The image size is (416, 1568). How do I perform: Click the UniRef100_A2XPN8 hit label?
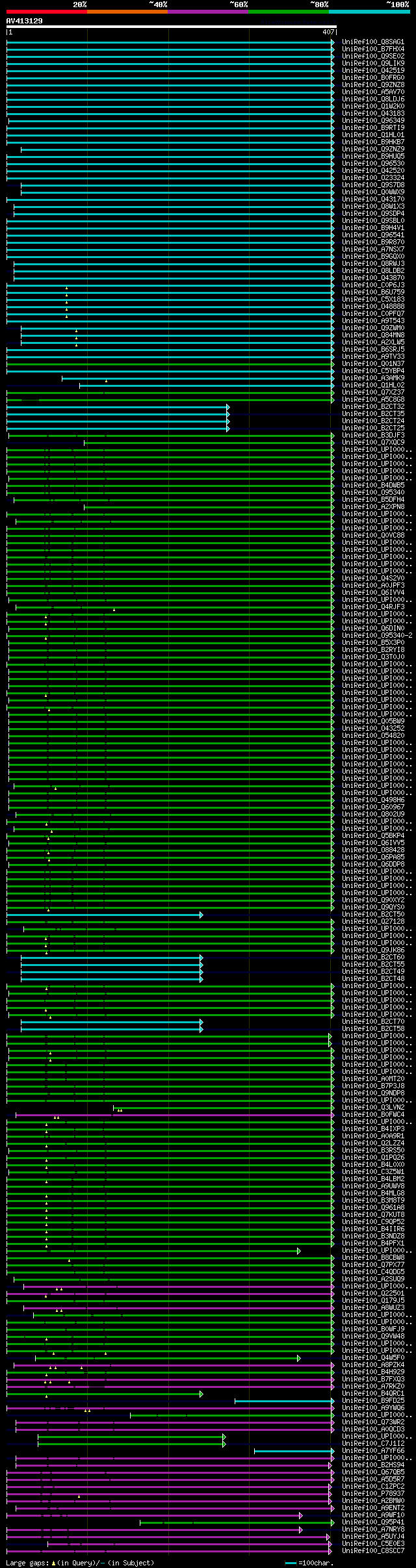373,507
